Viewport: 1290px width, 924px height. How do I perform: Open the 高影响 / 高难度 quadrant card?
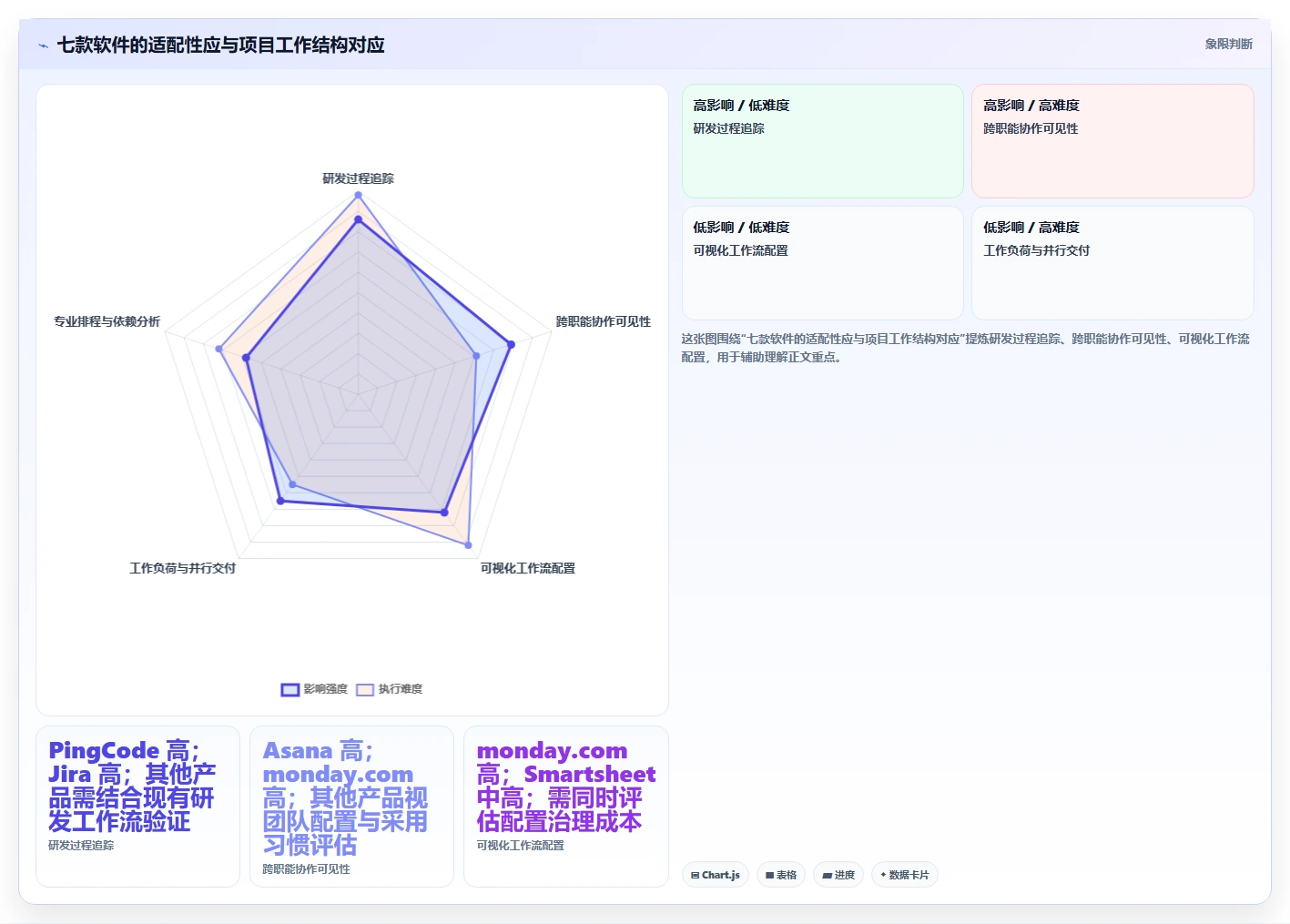tap(1112, 141)
